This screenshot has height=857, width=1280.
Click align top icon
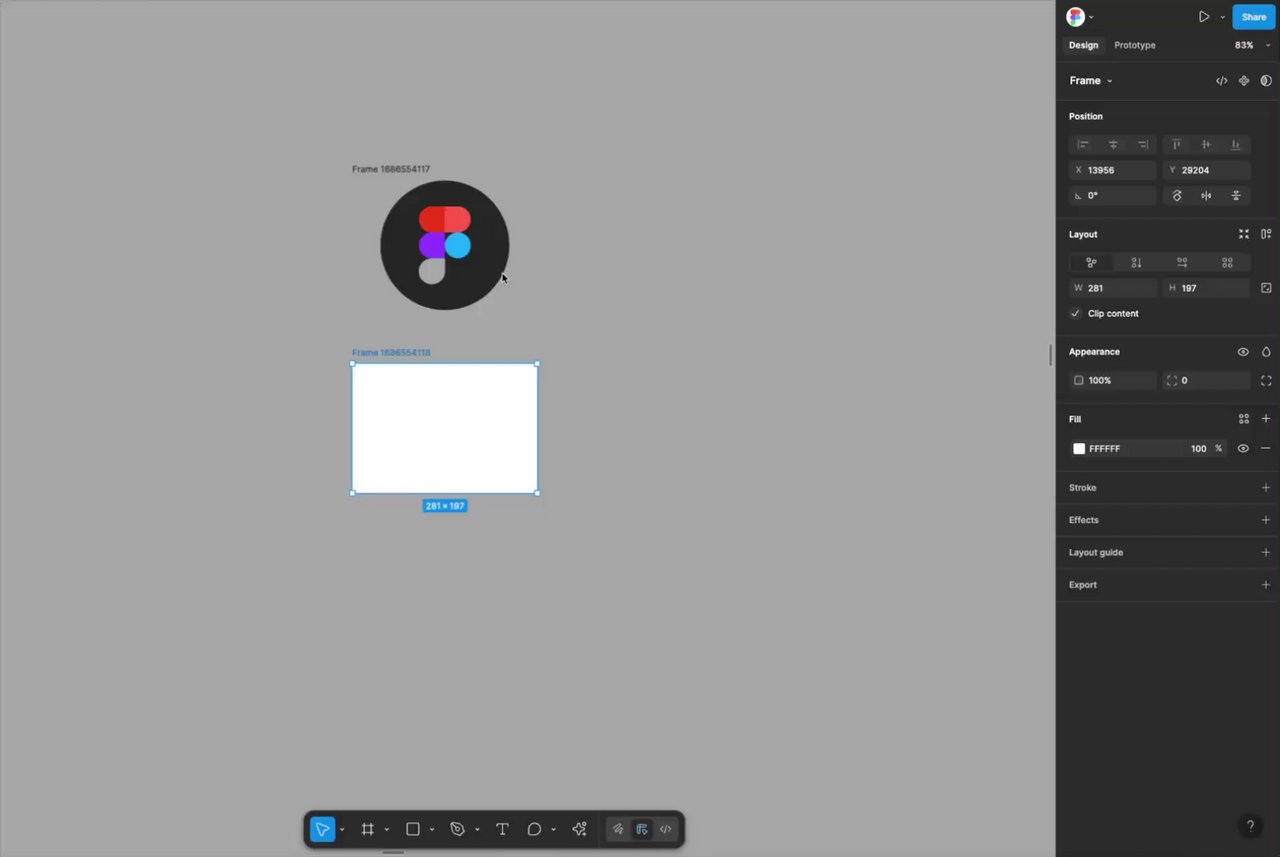1177,145
